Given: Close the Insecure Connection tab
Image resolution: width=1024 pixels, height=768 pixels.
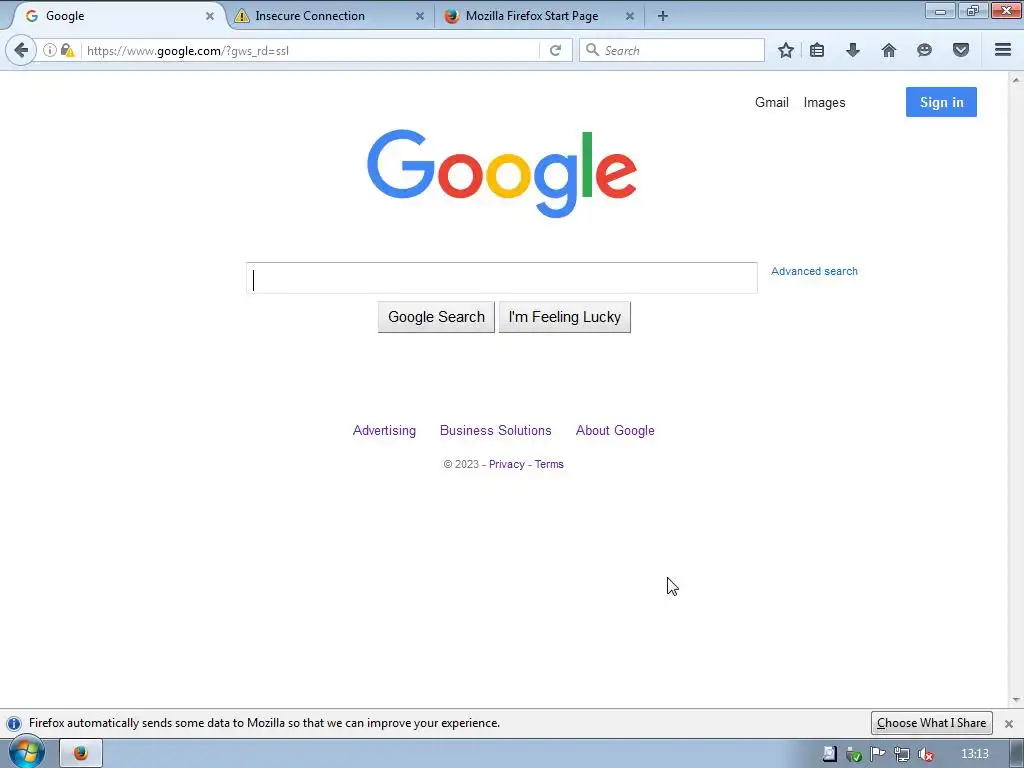Looking at the screenshot, I should click(x=420, y=16).
